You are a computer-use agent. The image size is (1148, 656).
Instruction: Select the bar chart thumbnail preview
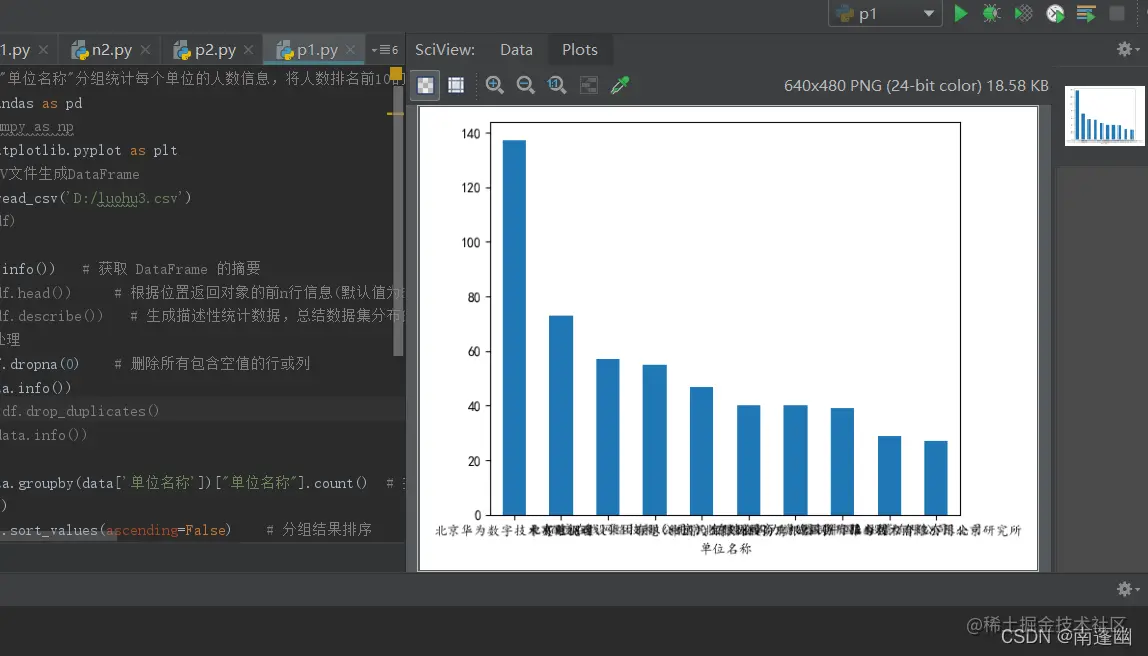[1104, 116]
